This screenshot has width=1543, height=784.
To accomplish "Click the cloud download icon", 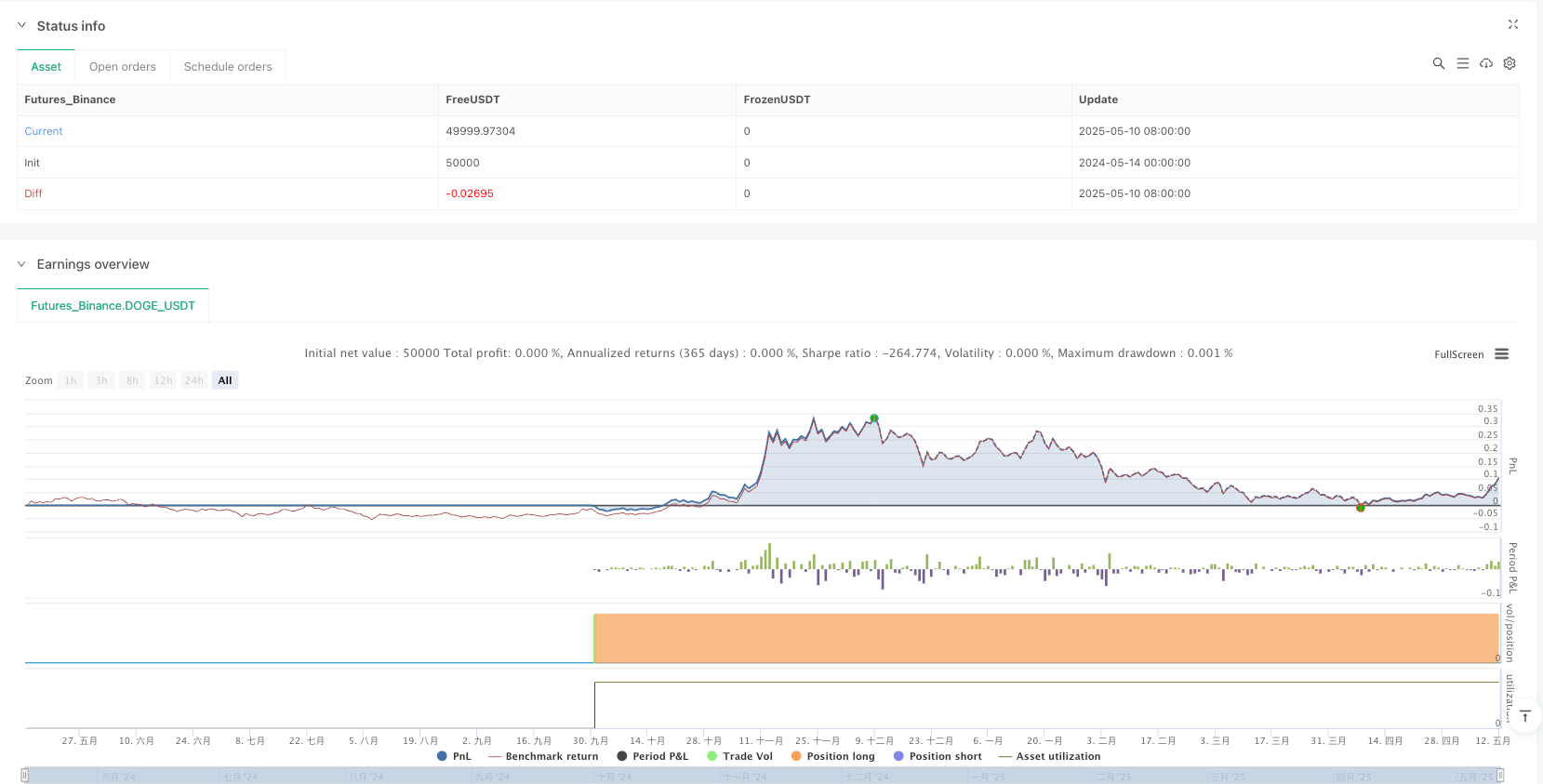I will click(x=1486, y=63).
